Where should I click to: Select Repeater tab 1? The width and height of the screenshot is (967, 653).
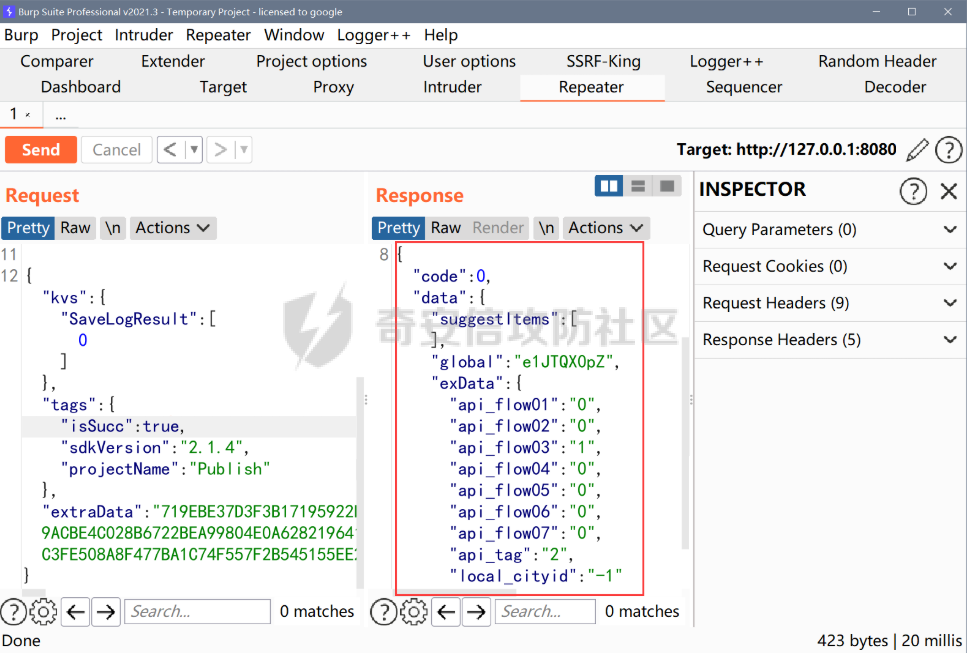[20, 115]
